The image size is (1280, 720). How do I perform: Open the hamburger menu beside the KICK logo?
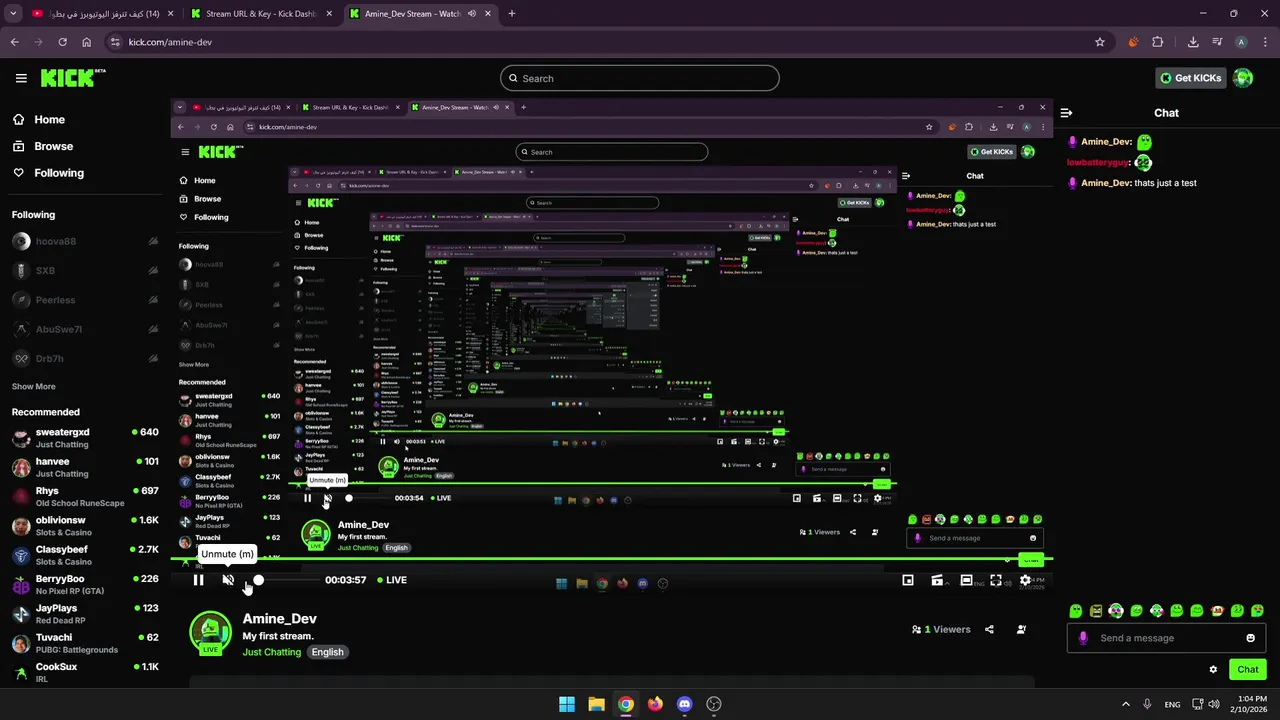21,78
